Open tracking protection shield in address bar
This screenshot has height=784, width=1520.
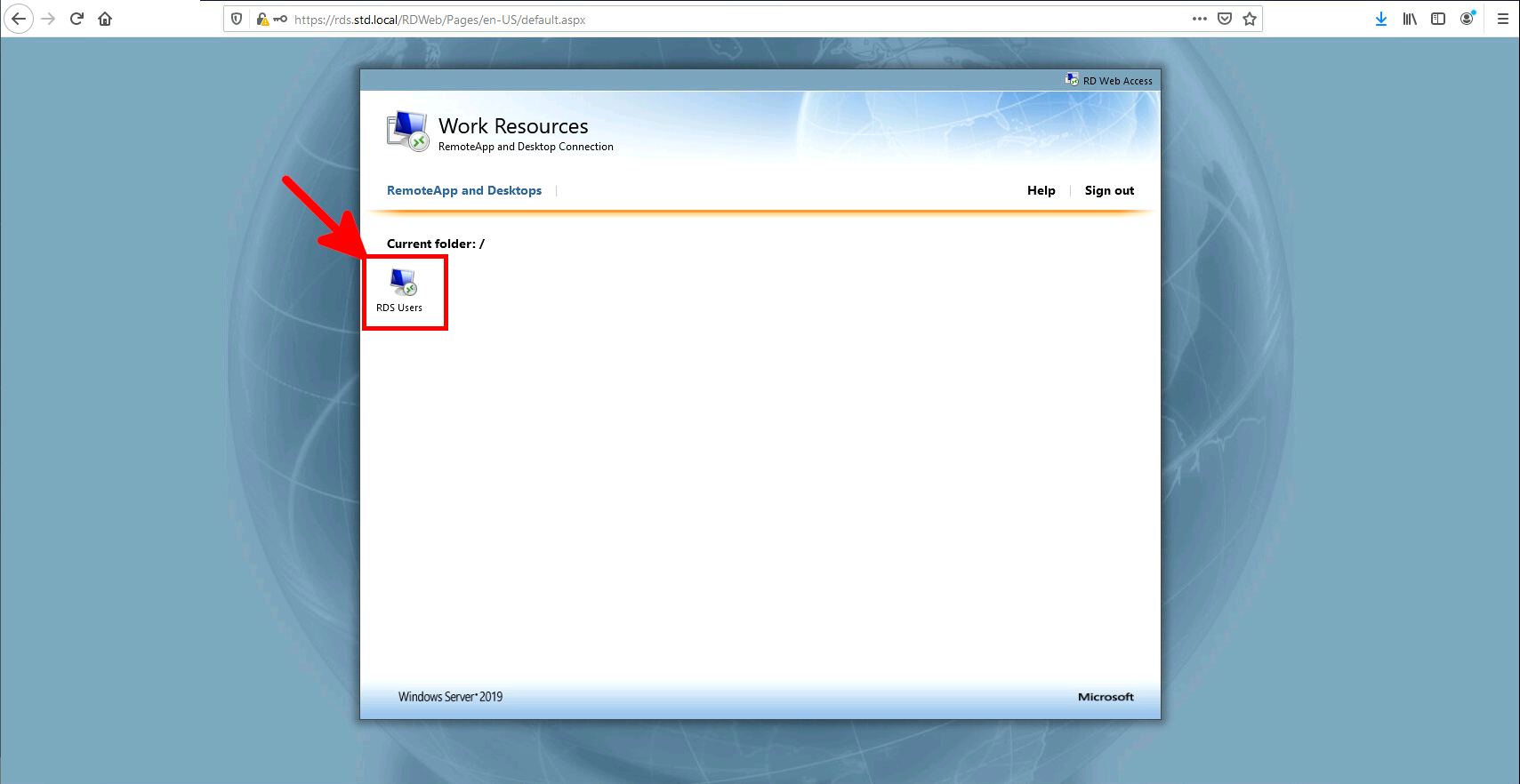[237, 19]
